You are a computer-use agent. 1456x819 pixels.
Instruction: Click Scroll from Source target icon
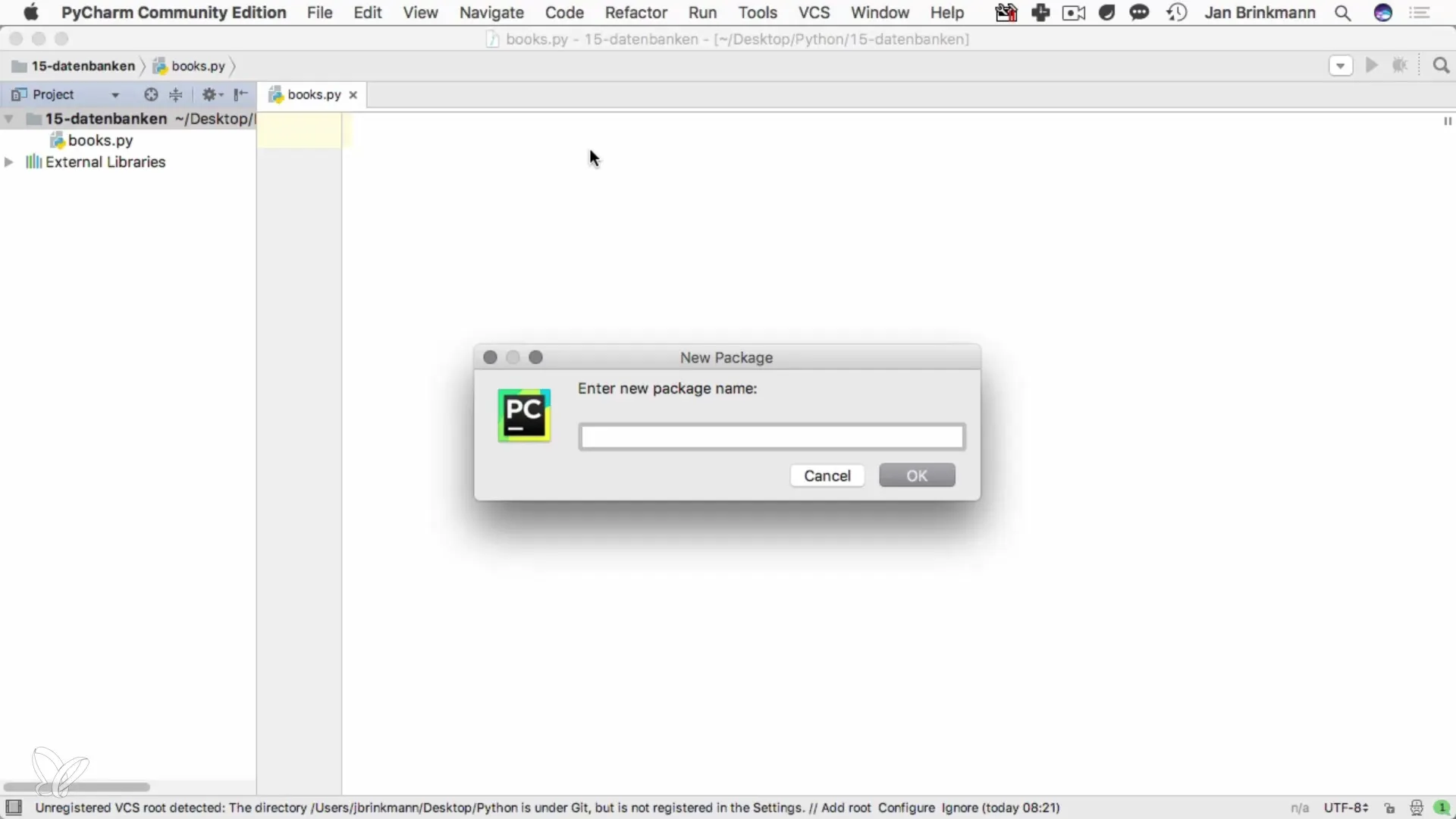[x=151, y=95]
